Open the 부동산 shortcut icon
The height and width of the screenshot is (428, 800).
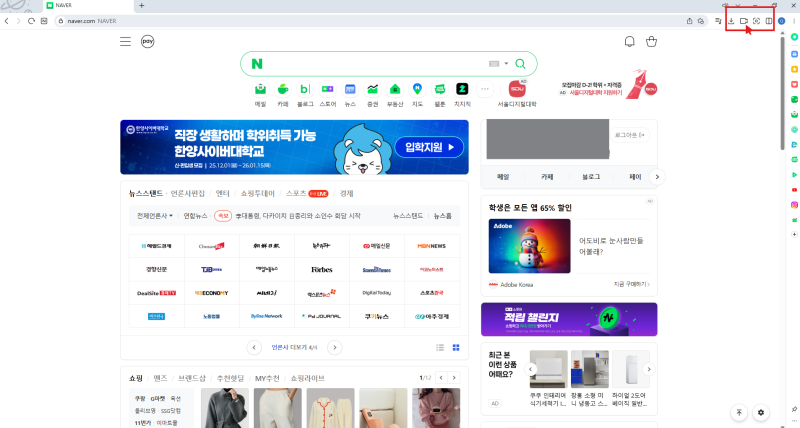coord(395,89)
